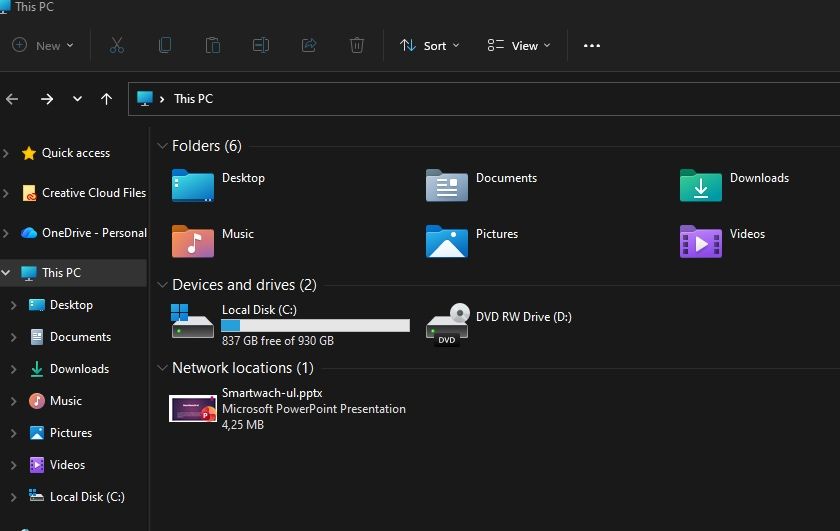Expand Local Disk (C:) sidebar node
Screen dimensions: 840x531
click(x=13, y=497)
